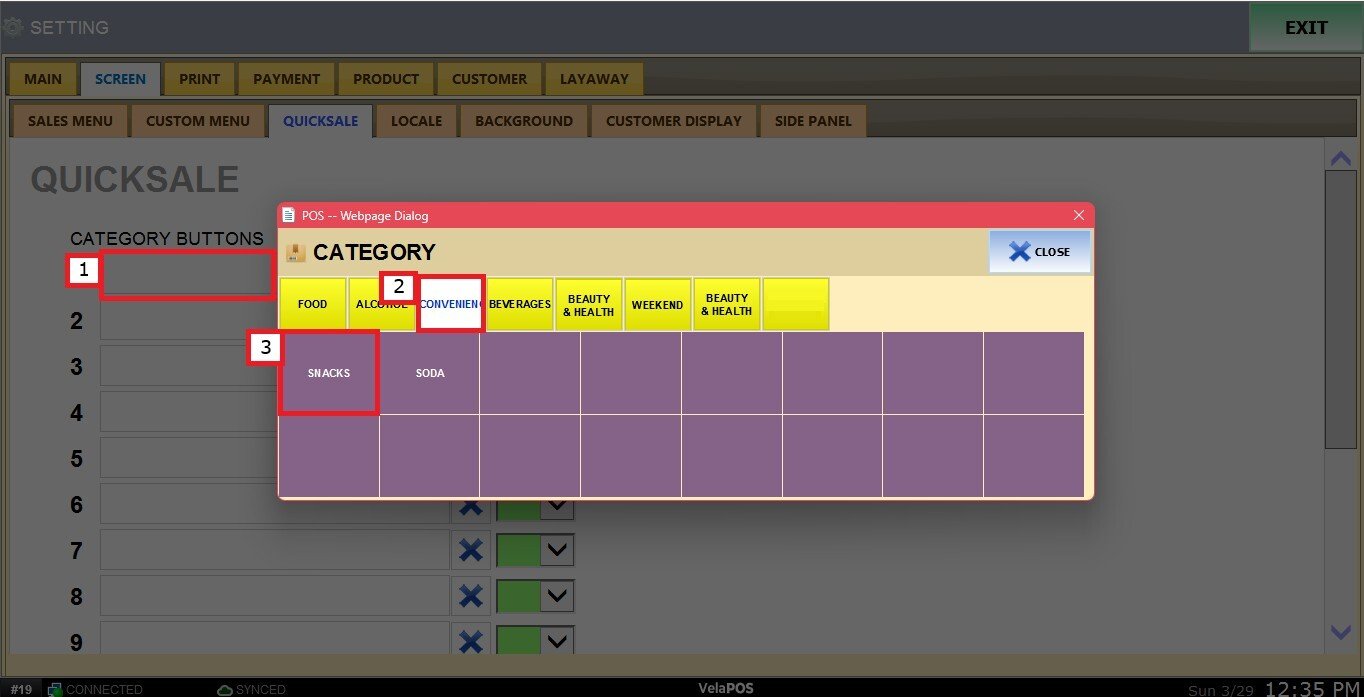This screenshot has height=697, width=1364.
Task: Click the network Connected status icon
Action: pyautogui.click(x=56, y=689)
